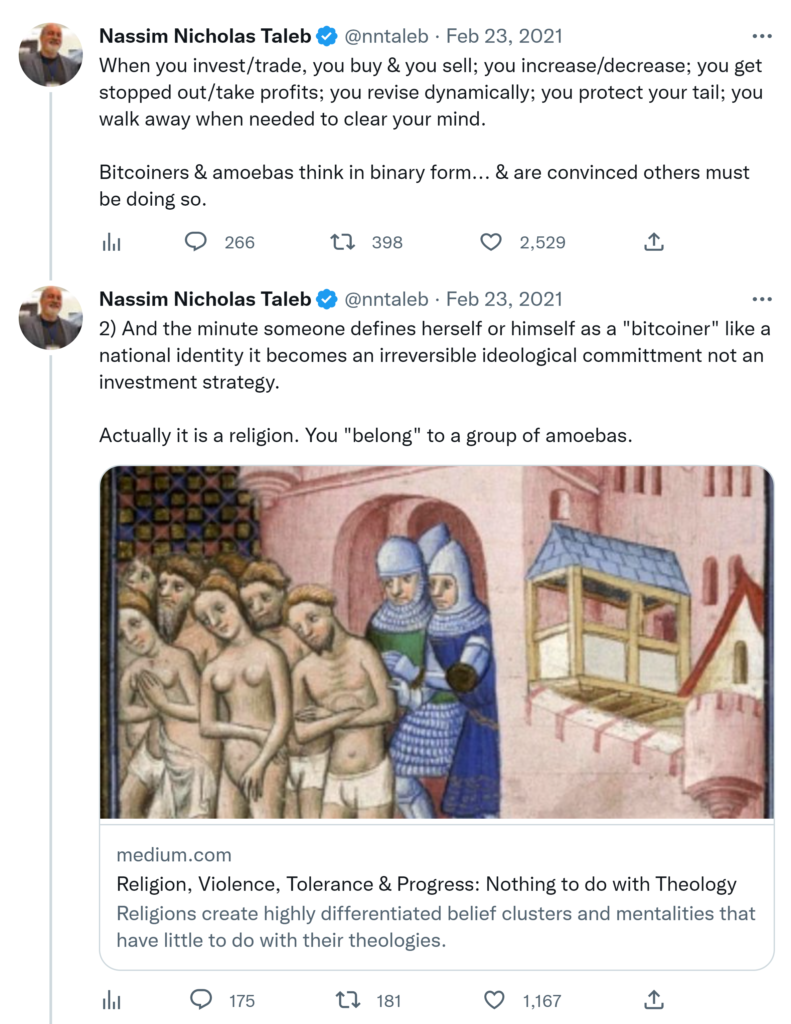Reply to the second tweet (175 replies)
791x1024 pixels.
[x=199, y=999]
